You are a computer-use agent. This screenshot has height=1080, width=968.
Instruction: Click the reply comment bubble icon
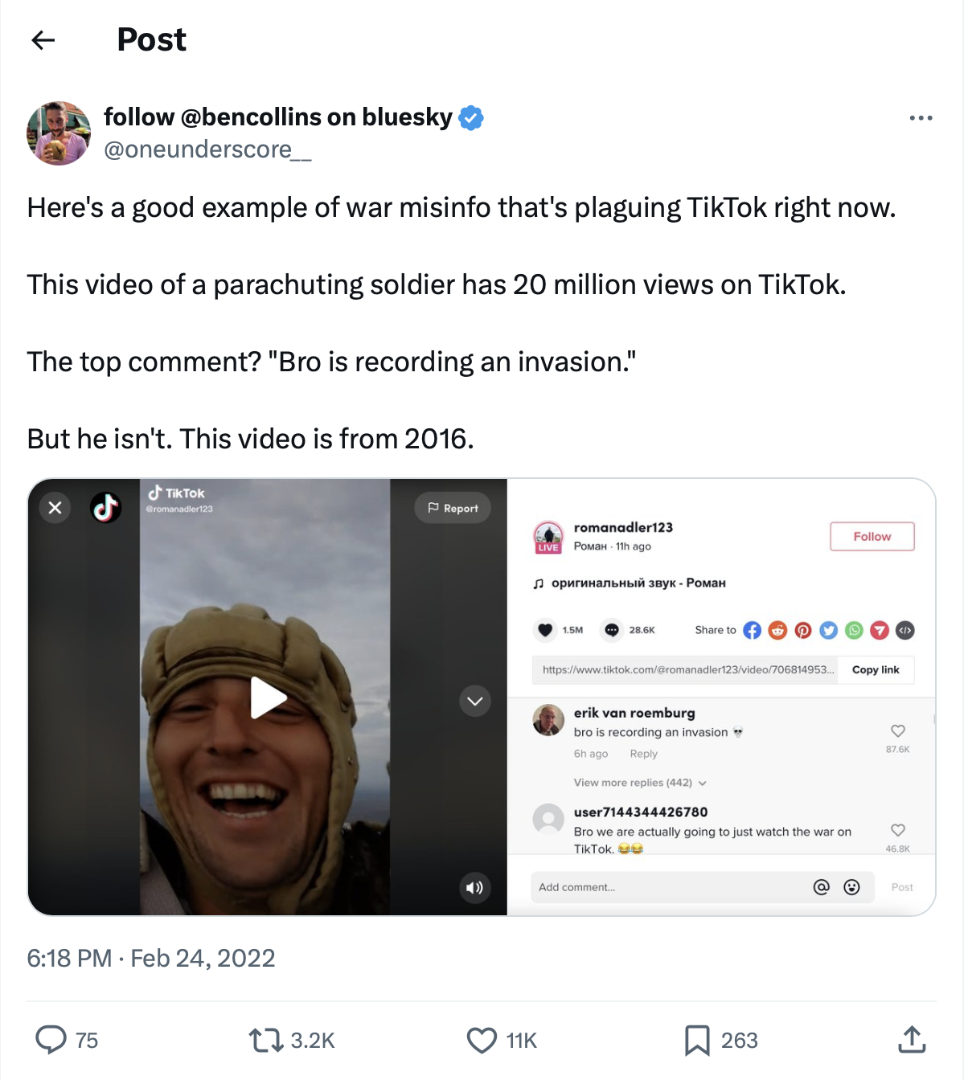point(50,1040)
